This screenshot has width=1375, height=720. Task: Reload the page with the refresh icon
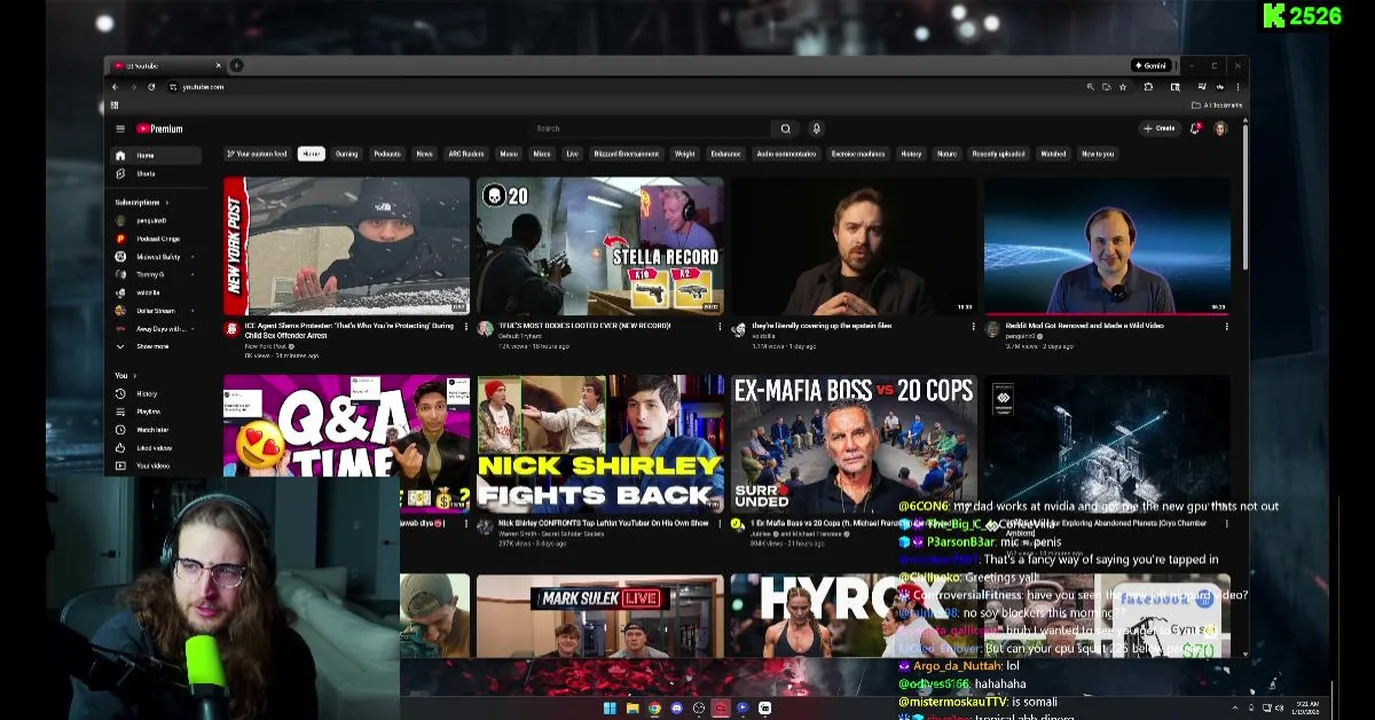pyautogui.click(x=151, y=87)
